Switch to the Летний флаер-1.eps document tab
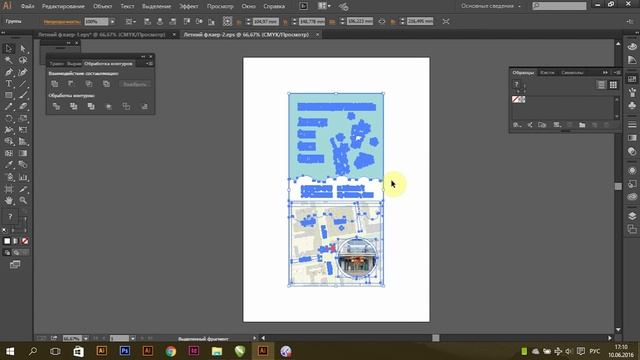The width and height of the screenshot is (640, 360). pyautogui.click(x=102, y=35)
